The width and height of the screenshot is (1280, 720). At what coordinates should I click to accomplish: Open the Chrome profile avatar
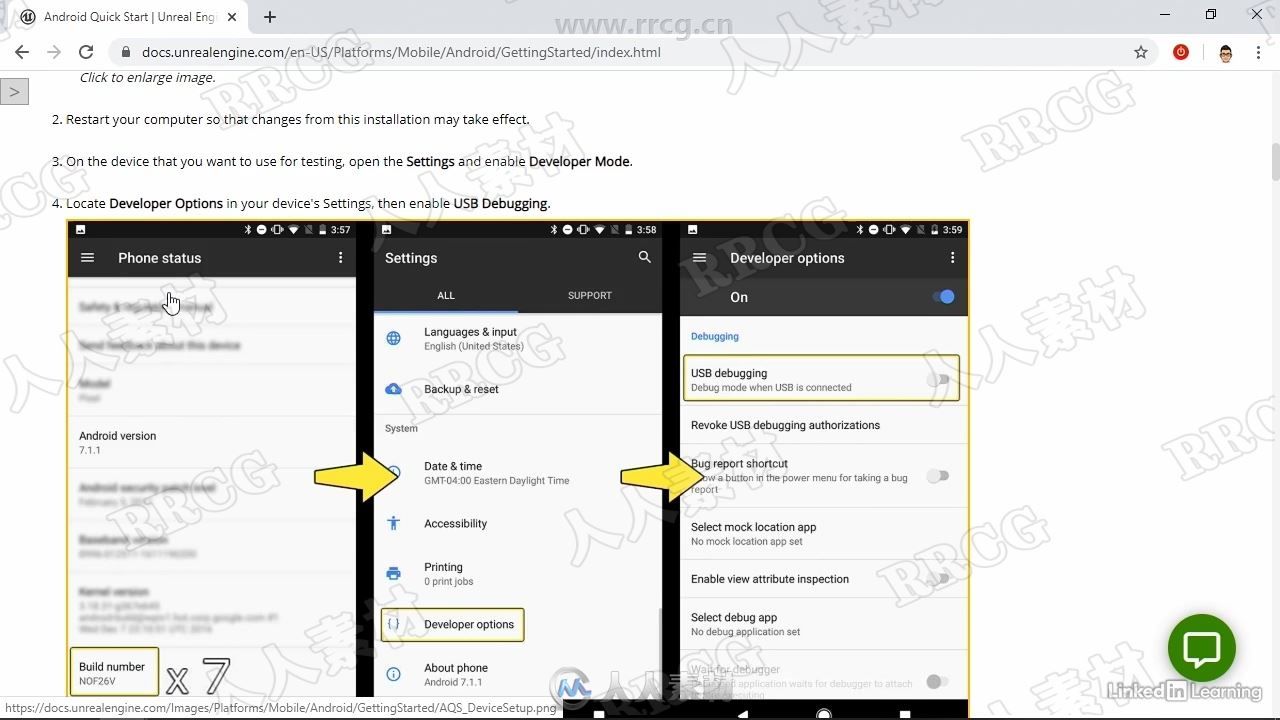coord(1226,52)
